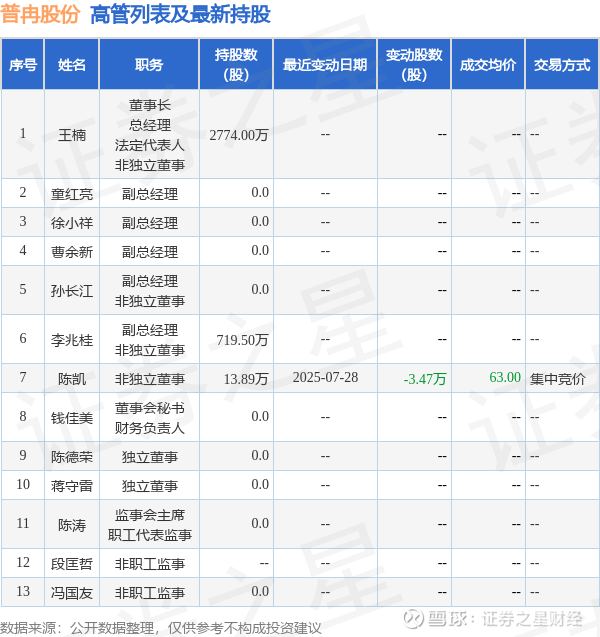
Task: Select the 职务 column header
Action: (149, 65)
